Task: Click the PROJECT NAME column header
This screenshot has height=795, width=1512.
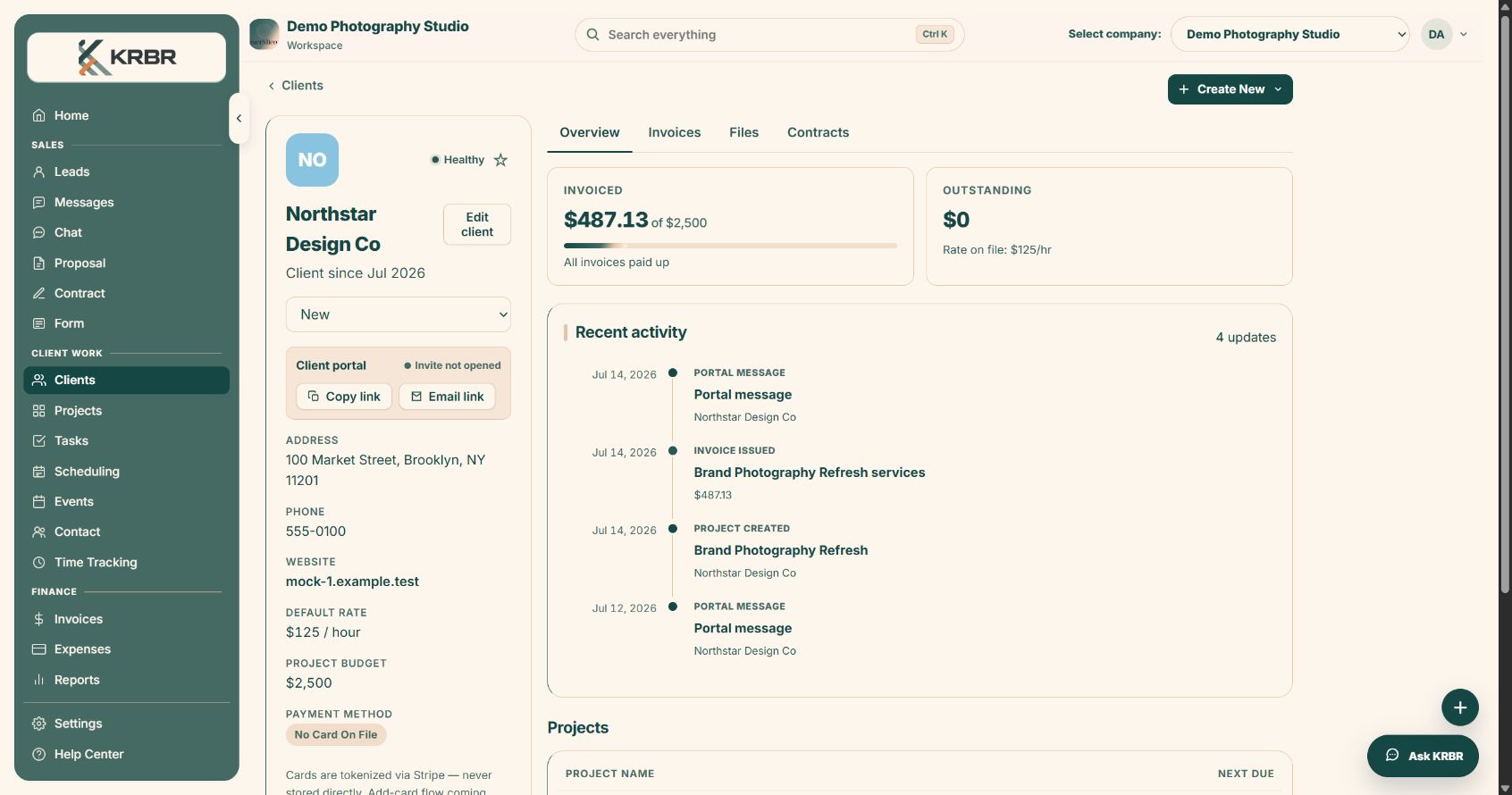Action: 609,774
